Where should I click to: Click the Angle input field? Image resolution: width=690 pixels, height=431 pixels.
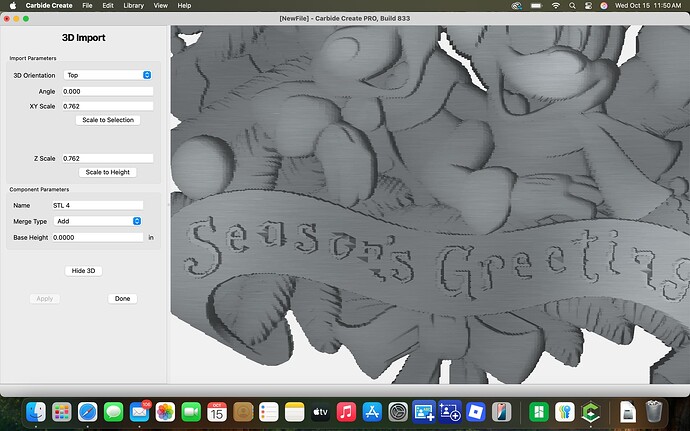108,92
